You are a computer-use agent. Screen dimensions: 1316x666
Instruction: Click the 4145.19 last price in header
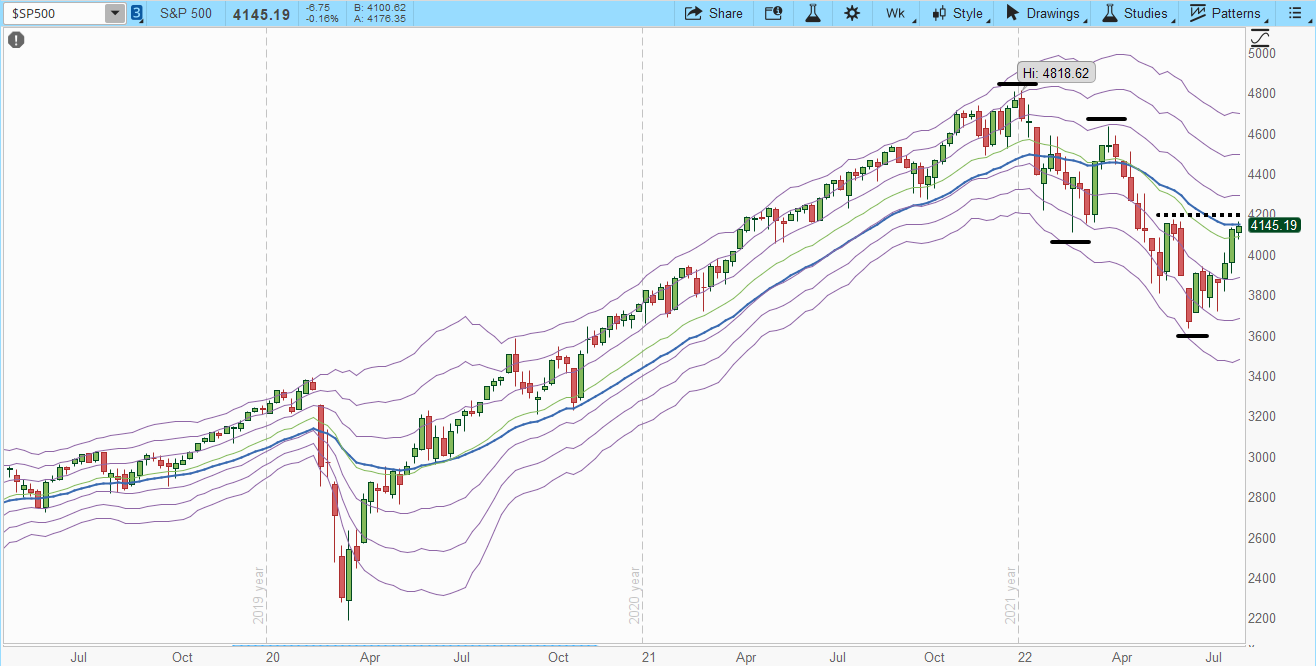tap(261, 14)
